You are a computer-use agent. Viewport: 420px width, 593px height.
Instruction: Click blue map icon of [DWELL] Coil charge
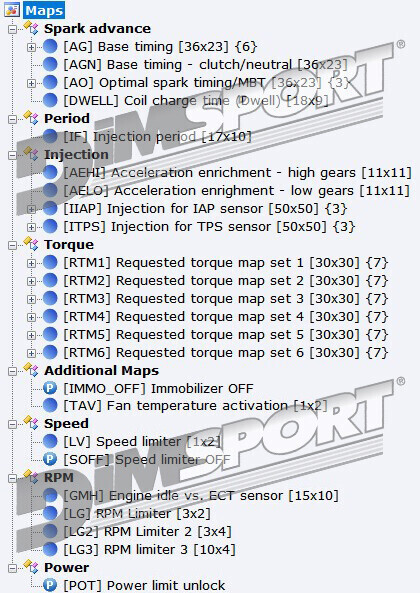click(50, 100)
